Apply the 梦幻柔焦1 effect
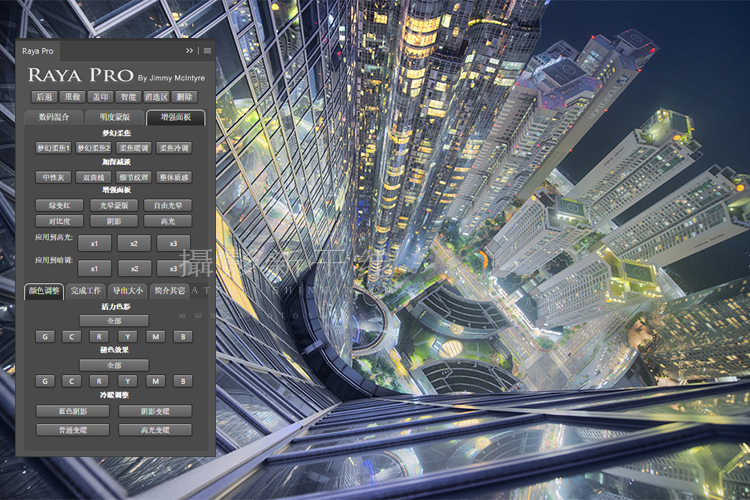Viewport: 750px width, 500px height. [x=54, y=148]
